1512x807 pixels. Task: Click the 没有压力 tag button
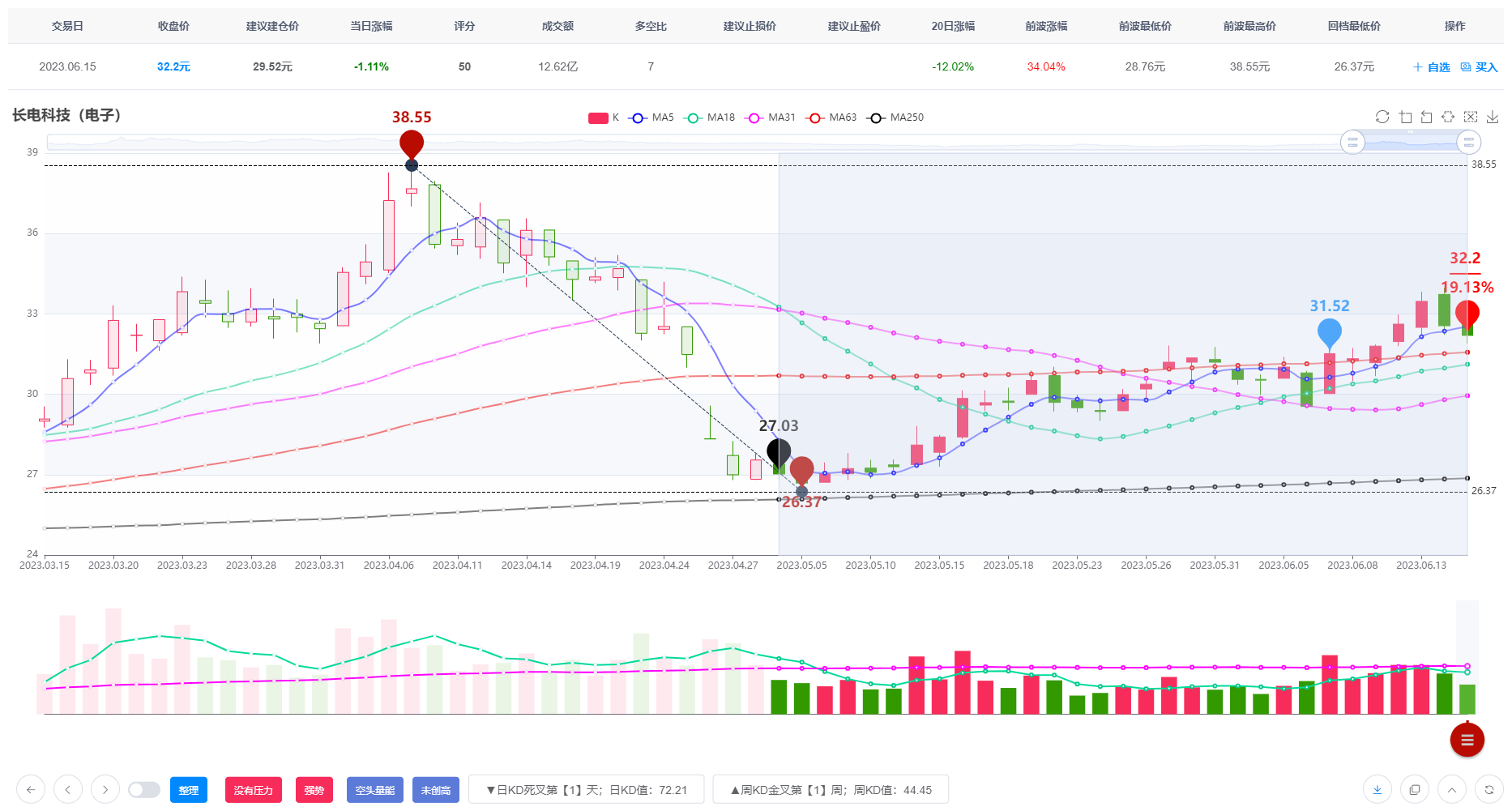[254, 790]
